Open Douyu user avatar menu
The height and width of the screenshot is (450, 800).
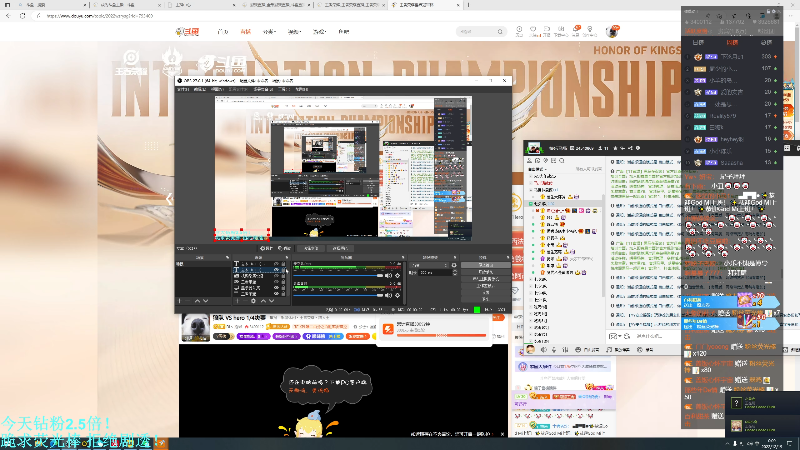(612, 32)
